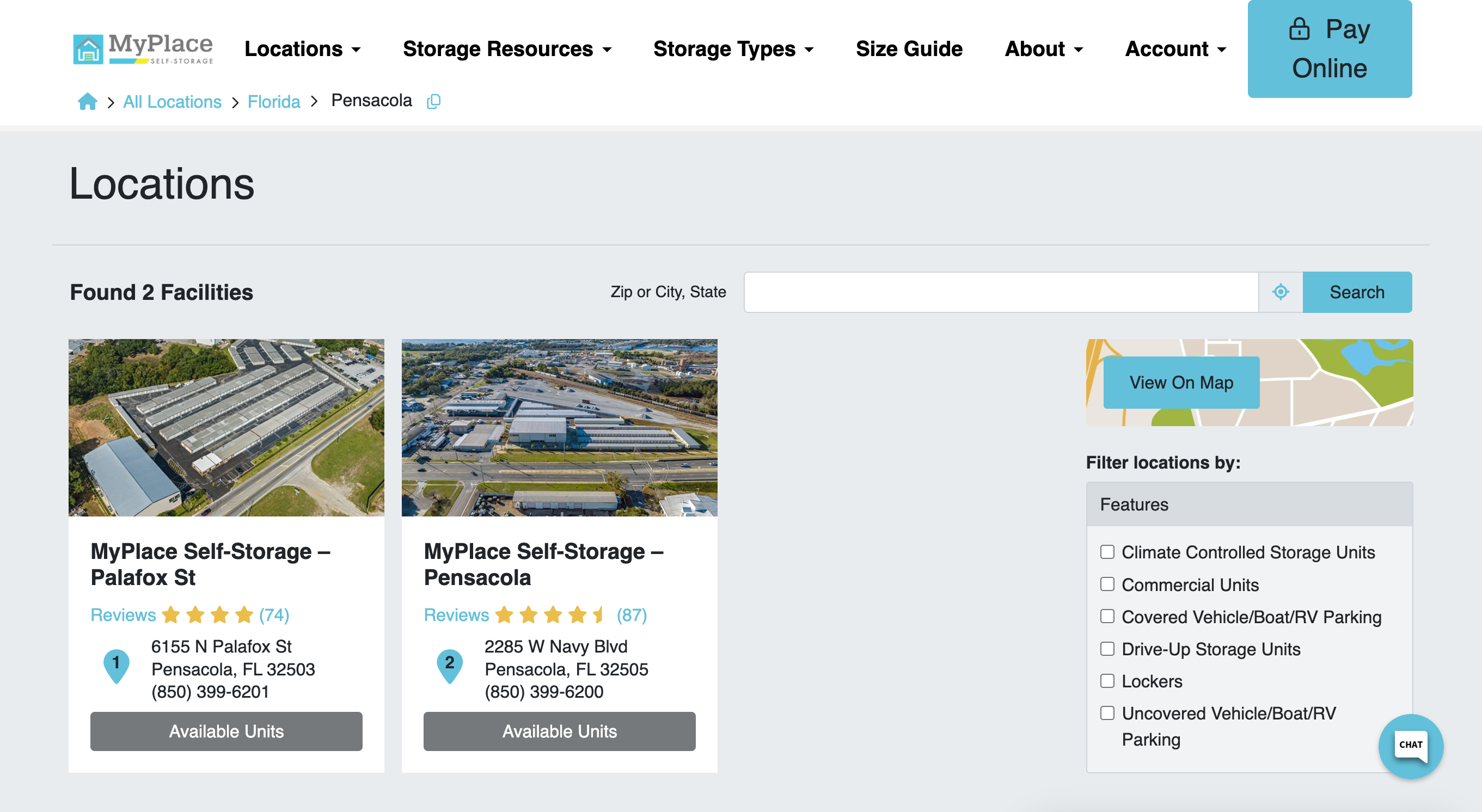Image resolution: width=1482 pixels, height=812 pixels.
Task: Check the Commercial Units filter
Action: pos(1107,585)
